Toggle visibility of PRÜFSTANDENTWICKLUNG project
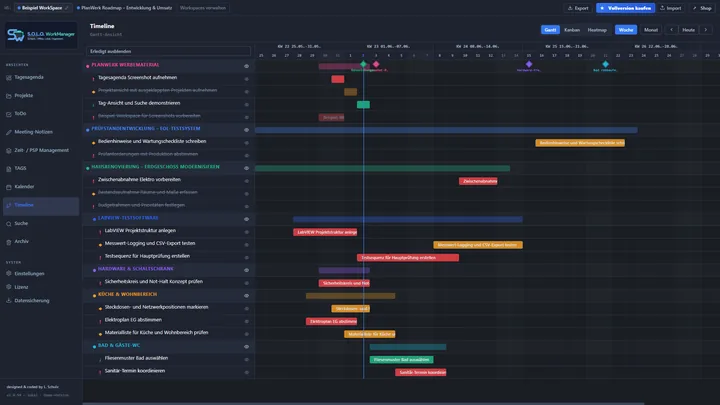This screenshot has height=405, width=720. [x=247, y=130]
